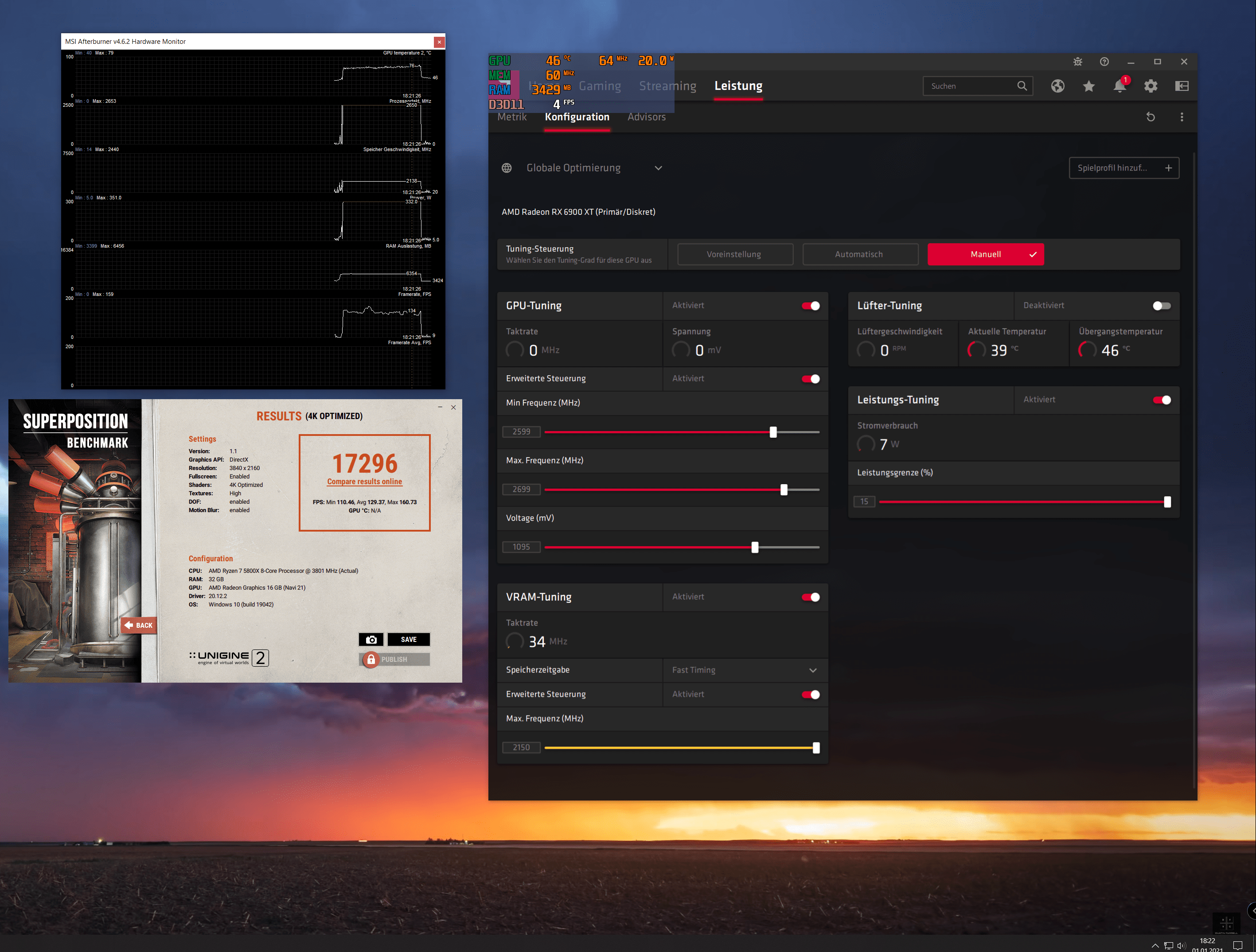Click Leistungsgrenze value box 15
This screenshot has height=952, width=1256.
(864, 502)
